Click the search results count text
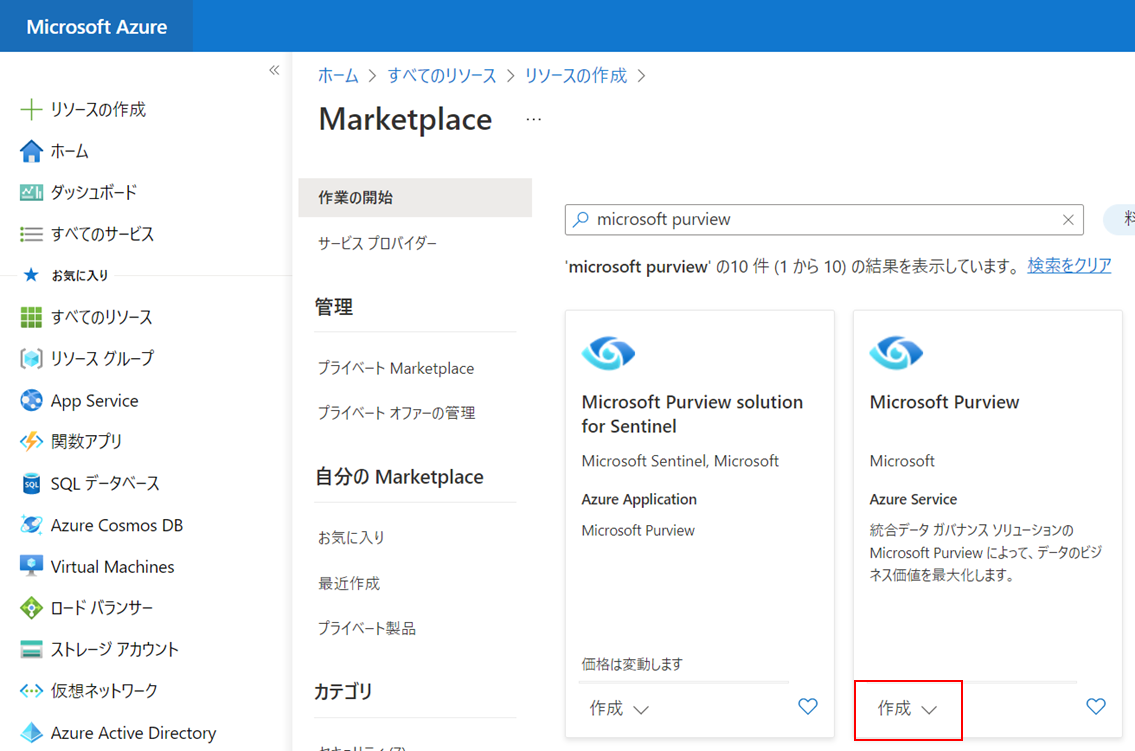 pyautogui.click(x=793, y=266)
